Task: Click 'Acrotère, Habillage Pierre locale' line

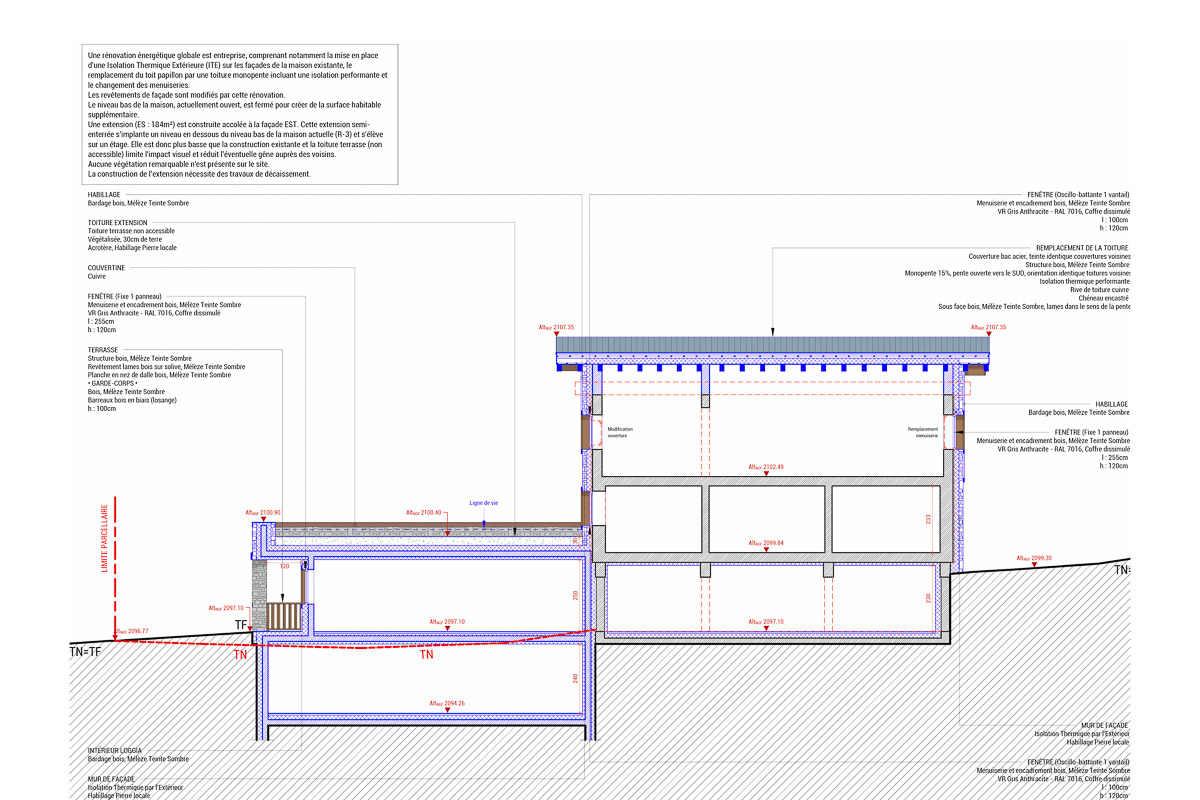Action: click(132, 247)
